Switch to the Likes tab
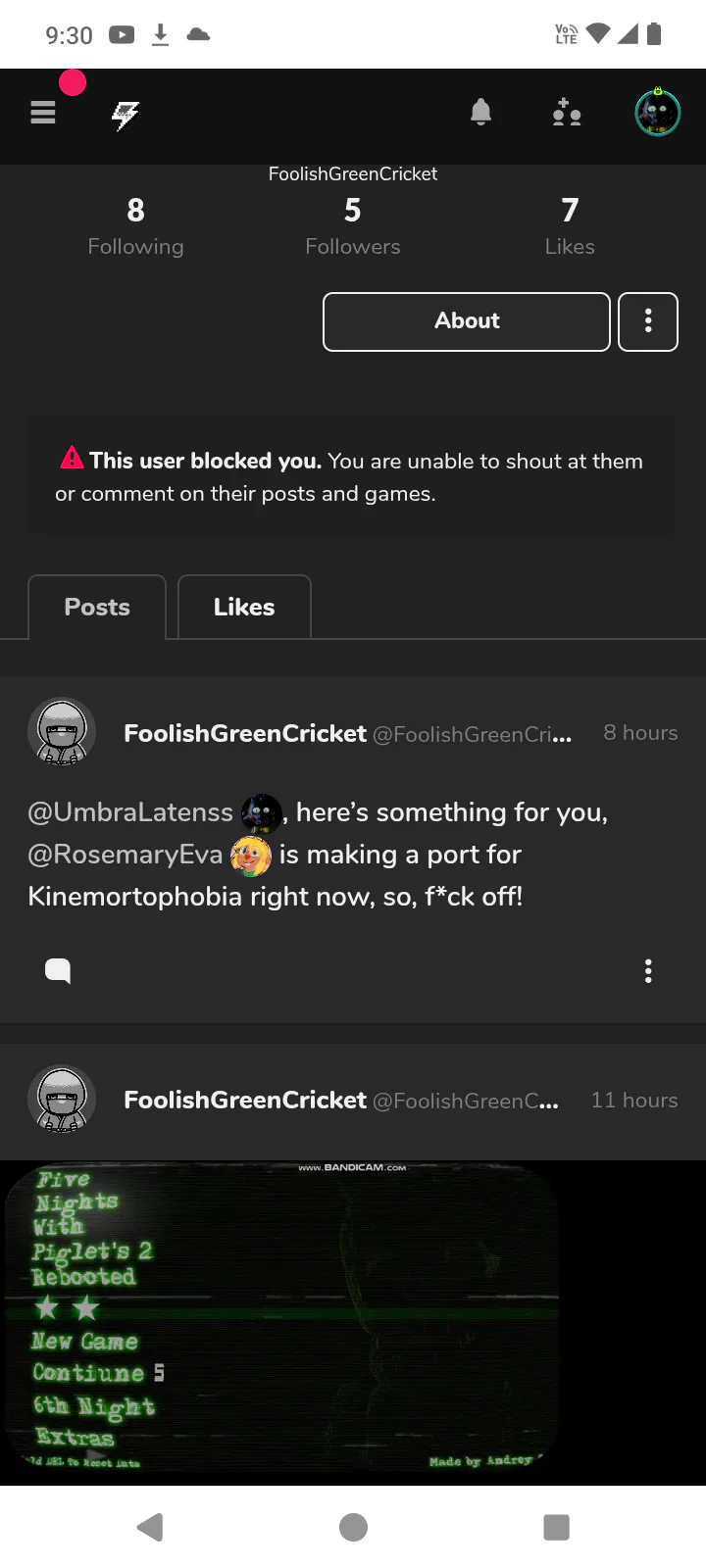 click(x=244, y=608)
